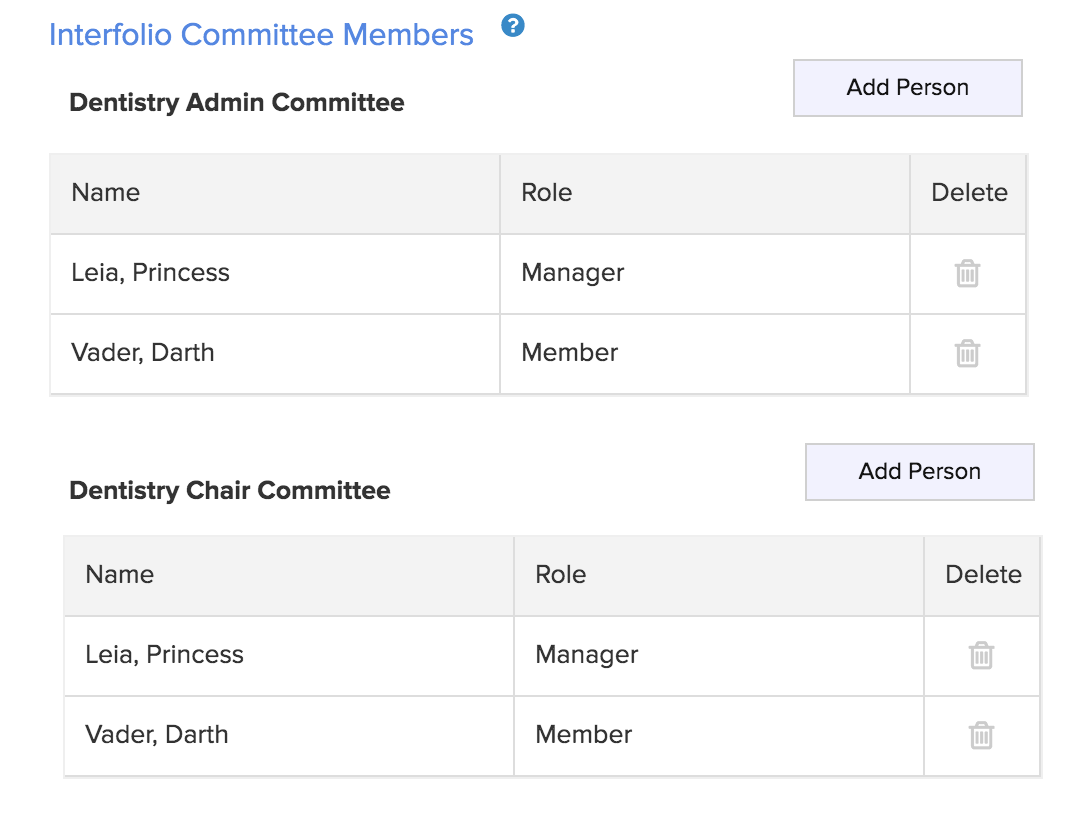1088x816 pixels.
Task: Add Person to Dentistry Chair Committee
Action: (x=919, y=472)
